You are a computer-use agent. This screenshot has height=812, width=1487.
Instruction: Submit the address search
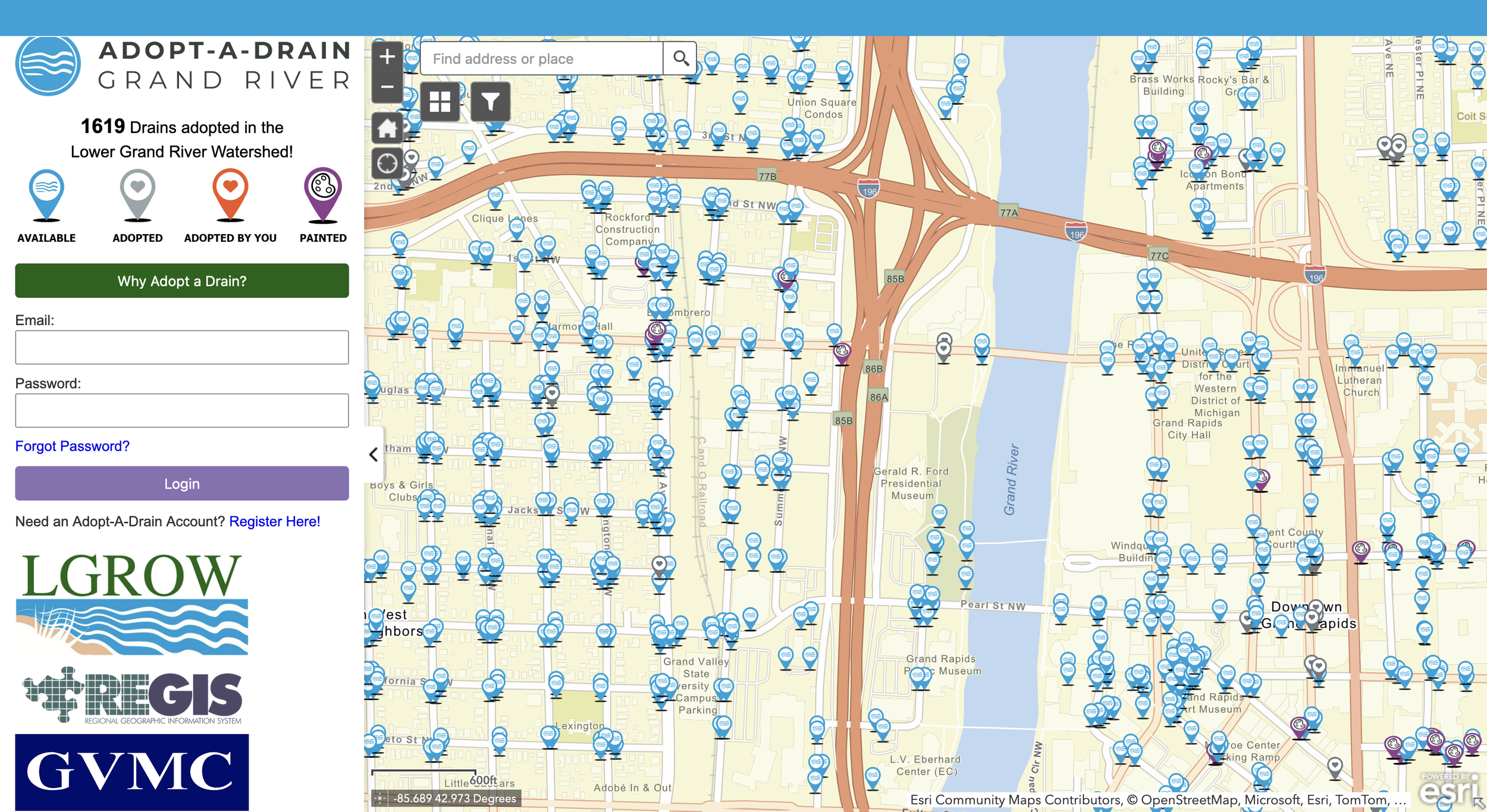[680, 58]
